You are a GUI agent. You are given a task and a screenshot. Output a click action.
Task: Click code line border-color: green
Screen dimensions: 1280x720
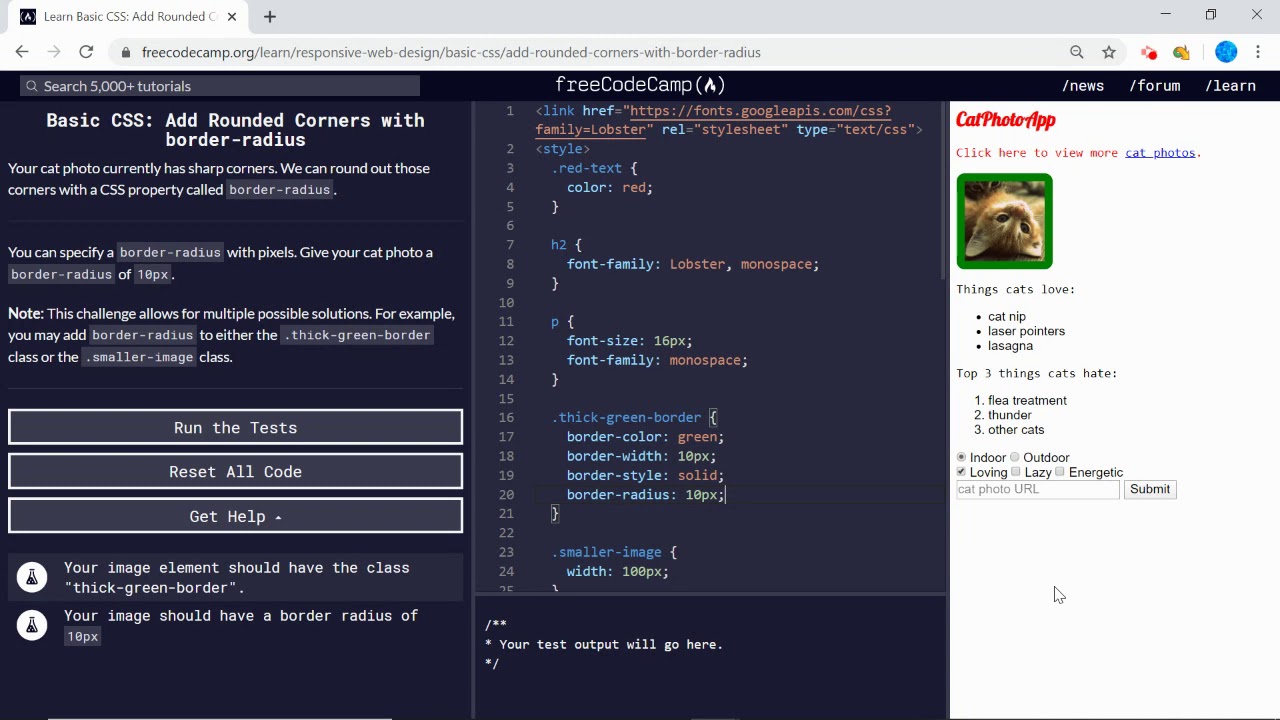pyautogui.click(x=645, y=437)
